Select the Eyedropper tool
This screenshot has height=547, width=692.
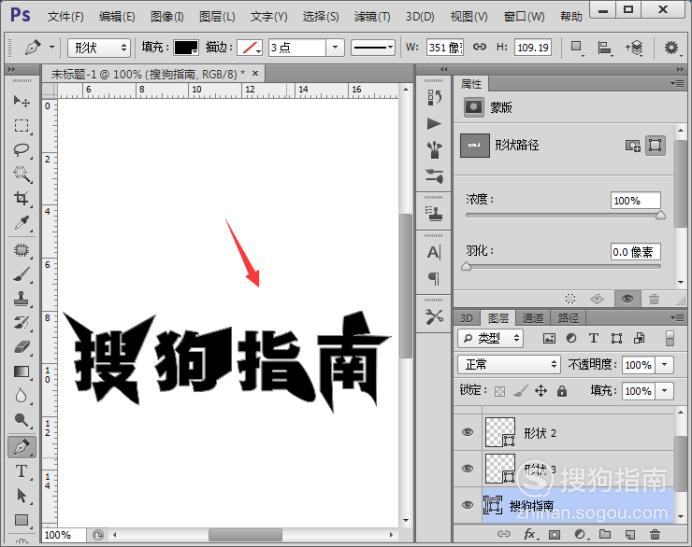click(x=21, y=223)
